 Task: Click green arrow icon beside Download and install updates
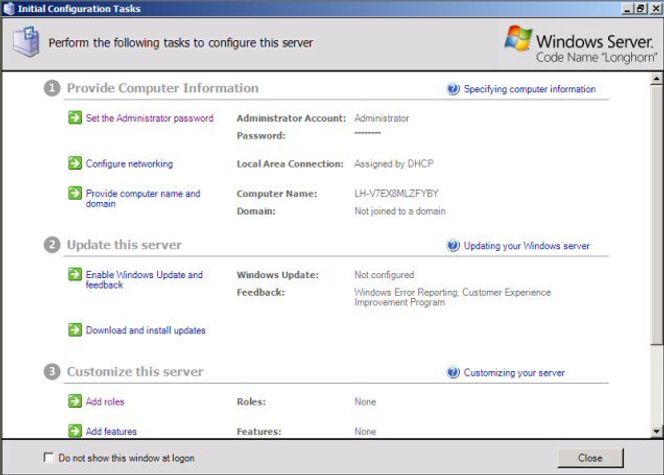(75, 330)
